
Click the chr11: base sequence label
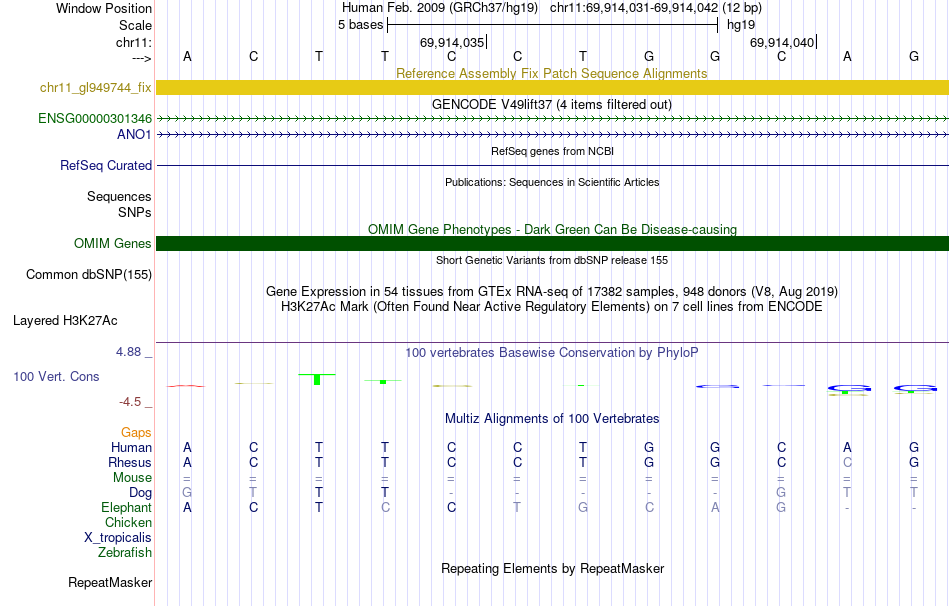(x=134, y=43)
